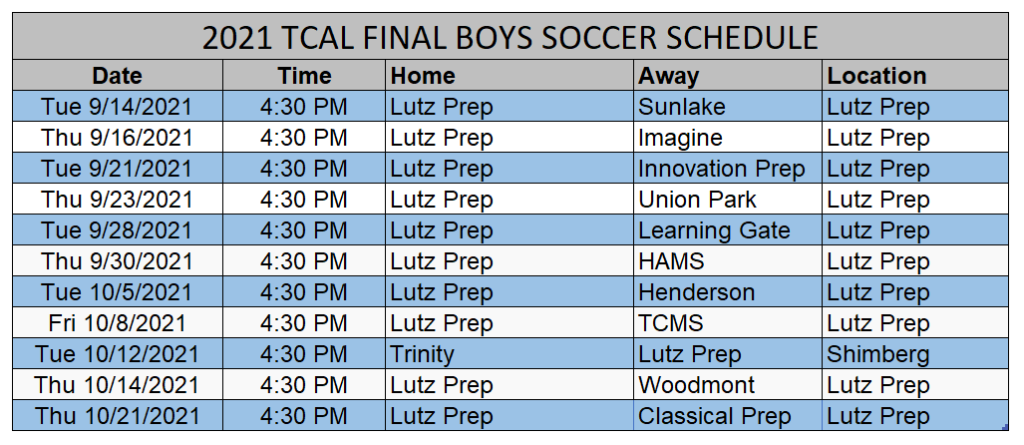Select the Classical Prep cell
The image size is (1024, 445).
[x=728, y=415]
